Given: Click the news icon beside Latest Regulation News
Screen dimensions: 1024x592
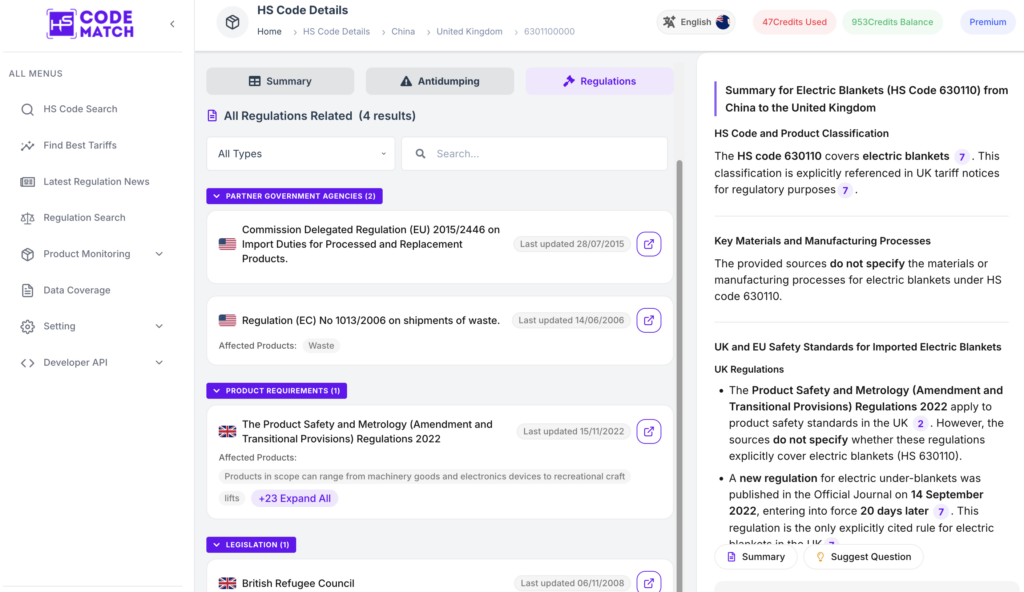Looking at the screenshot, I should click(x=27, y=182).
